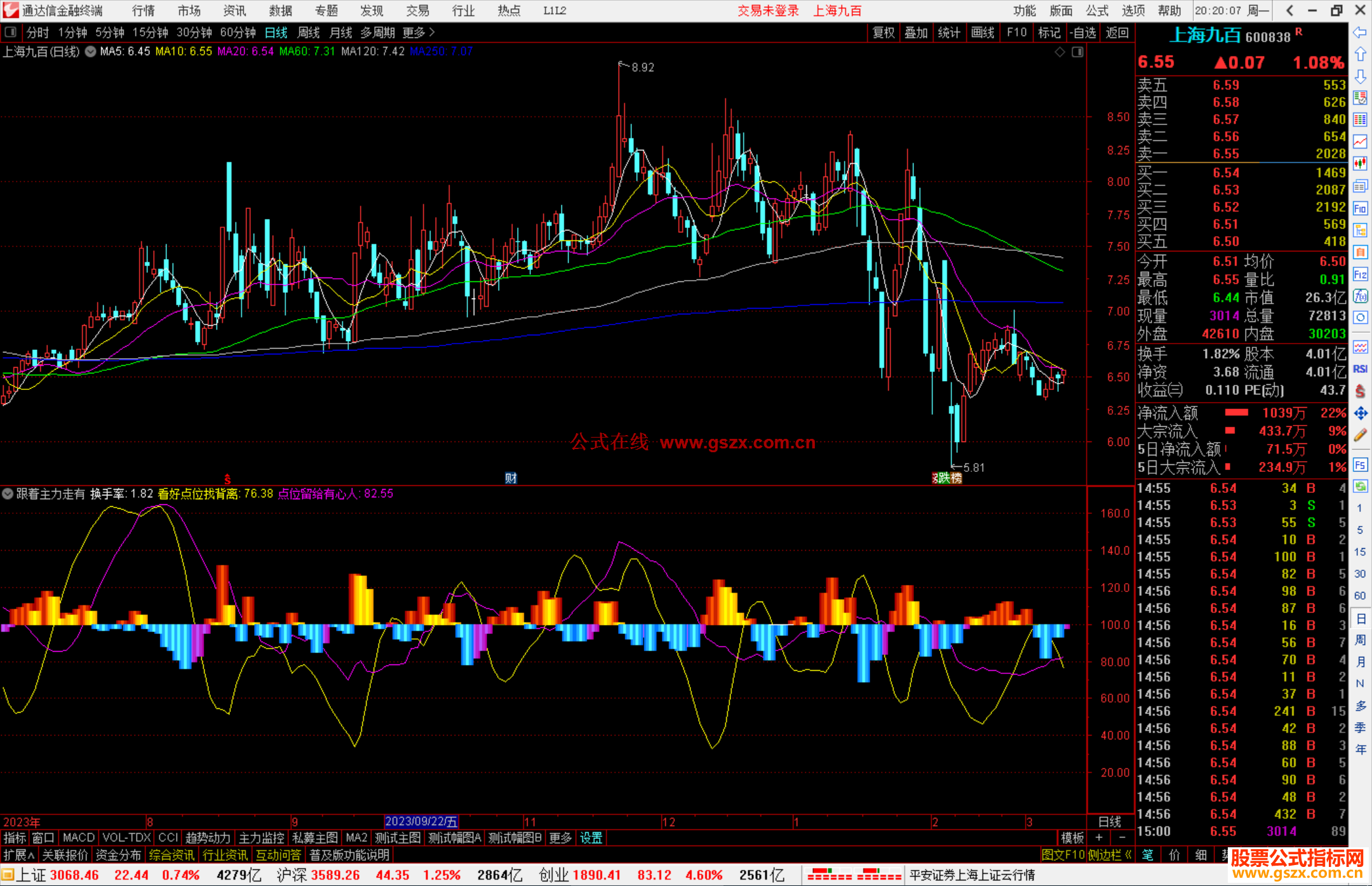
Task: Click the 2023/09/22 date marker on timeline
Action: (x=420, y=821)
